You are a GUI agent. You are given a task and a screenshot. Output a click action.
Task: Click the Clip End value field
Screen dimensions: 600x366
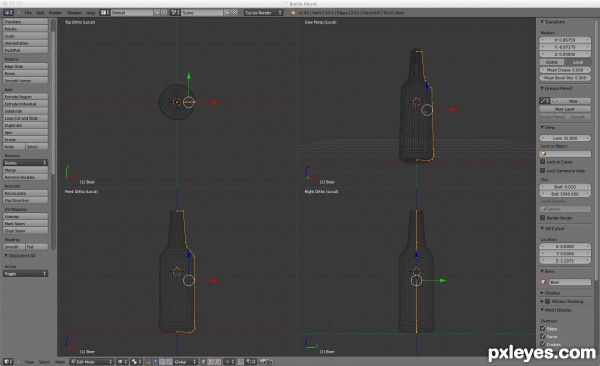(x=565, y=194)
